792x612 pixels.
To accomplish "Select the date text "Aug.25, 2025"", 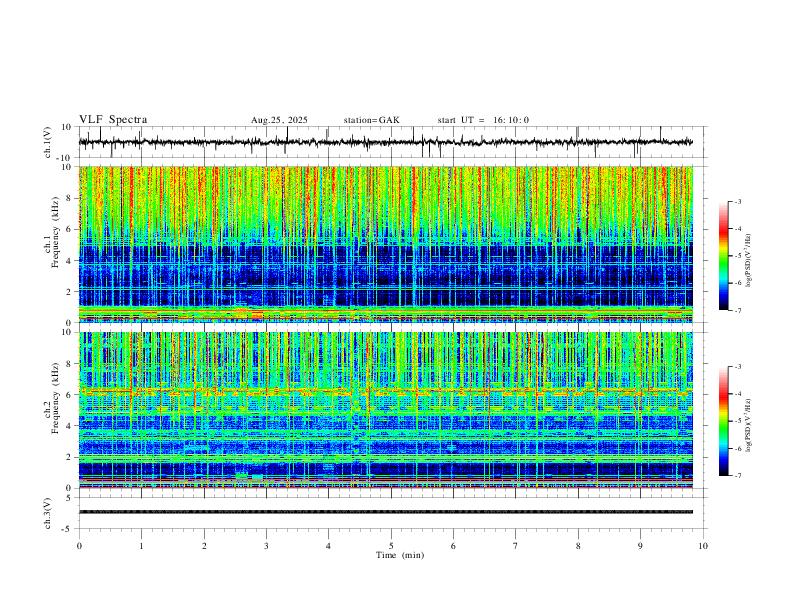I will [279, 120].
